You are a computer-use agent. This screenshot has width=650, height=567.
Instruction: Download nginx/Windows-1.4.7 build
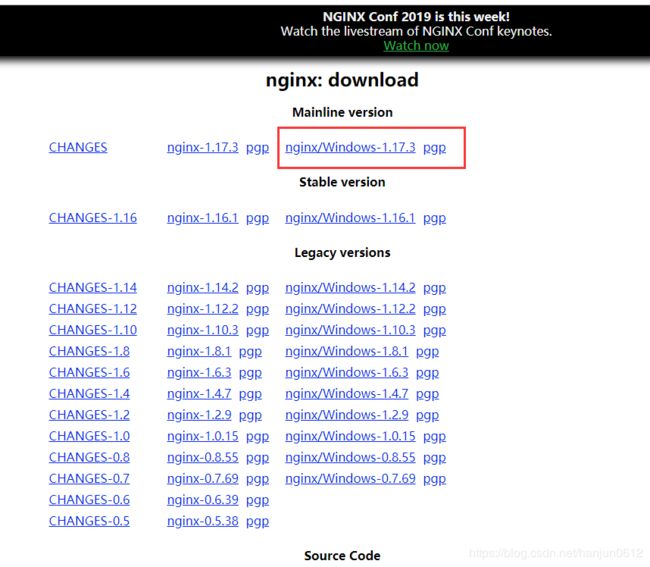coord(347,393)
